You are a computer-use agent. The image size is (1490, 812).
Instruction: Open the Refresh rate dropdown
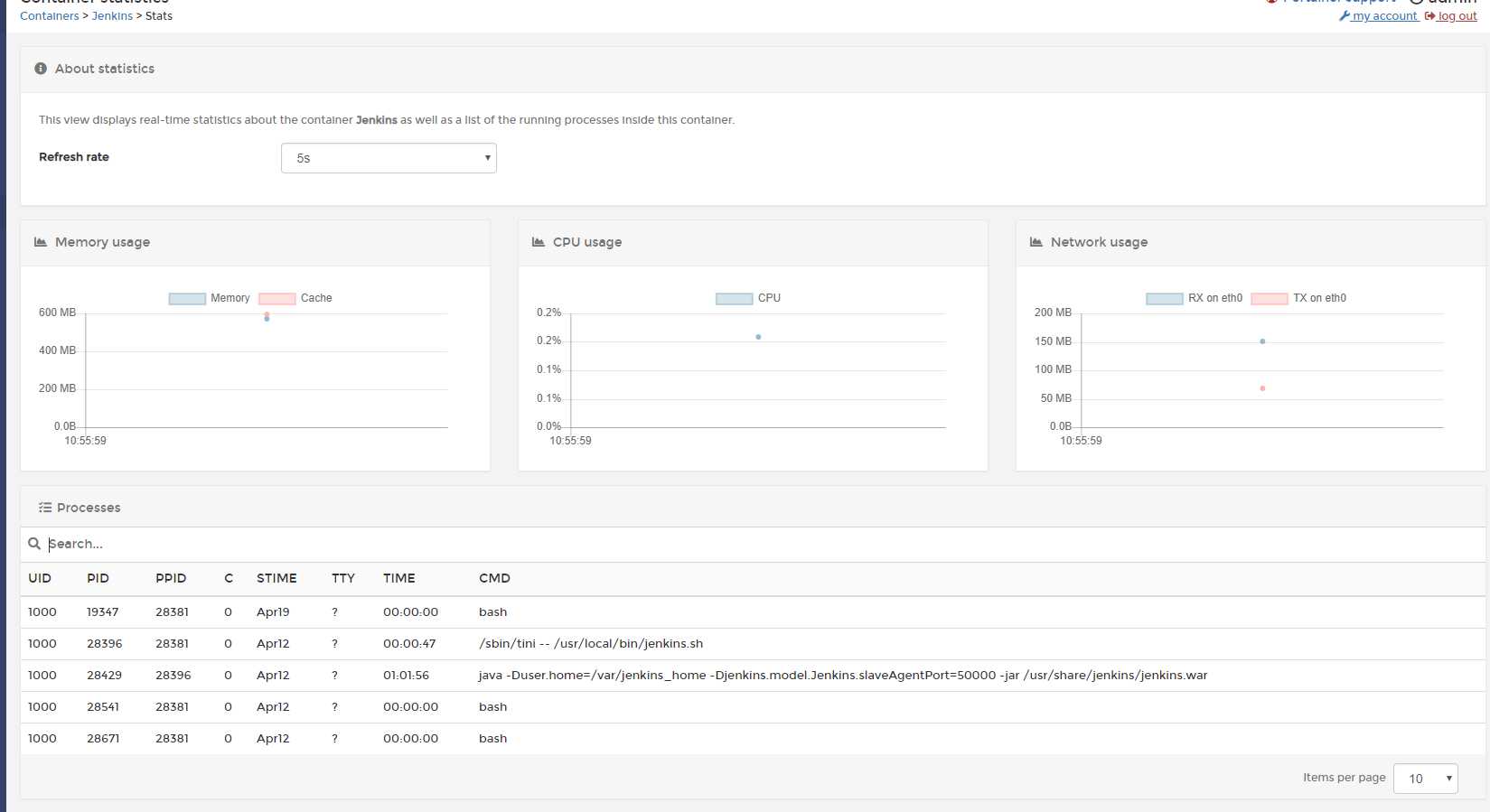[x=389, y=158]
